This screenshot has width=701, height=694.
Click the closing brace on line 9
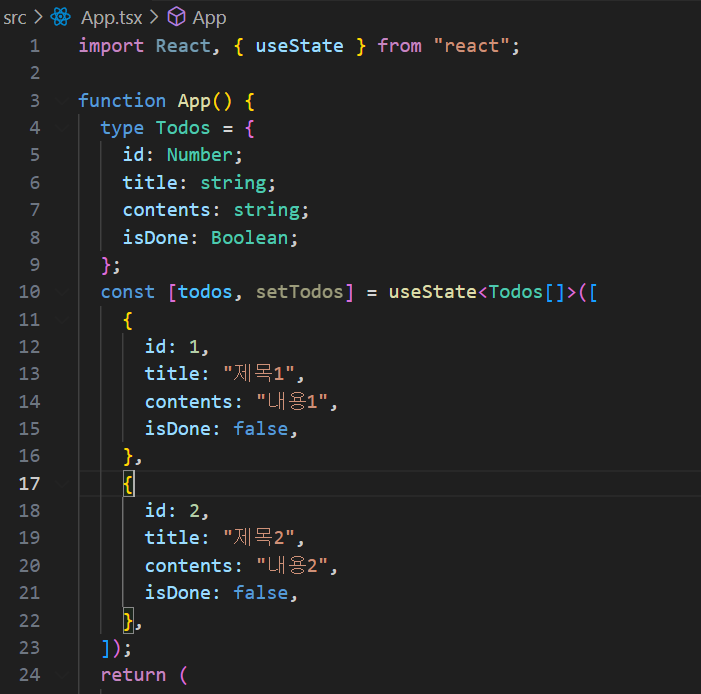[106, 265]
